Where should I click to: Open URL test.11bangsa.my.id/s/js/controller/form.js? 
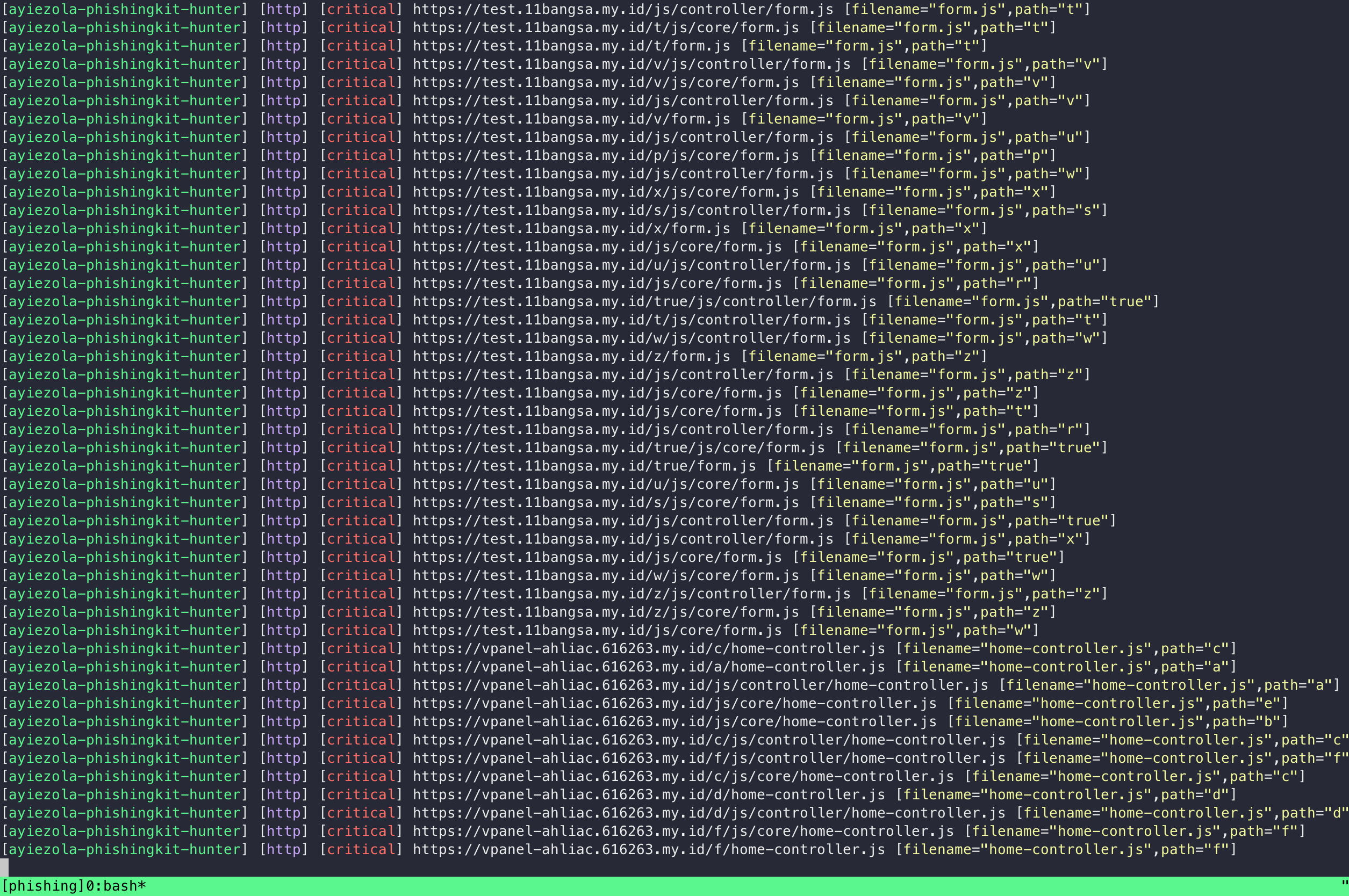tap(631, 210)
